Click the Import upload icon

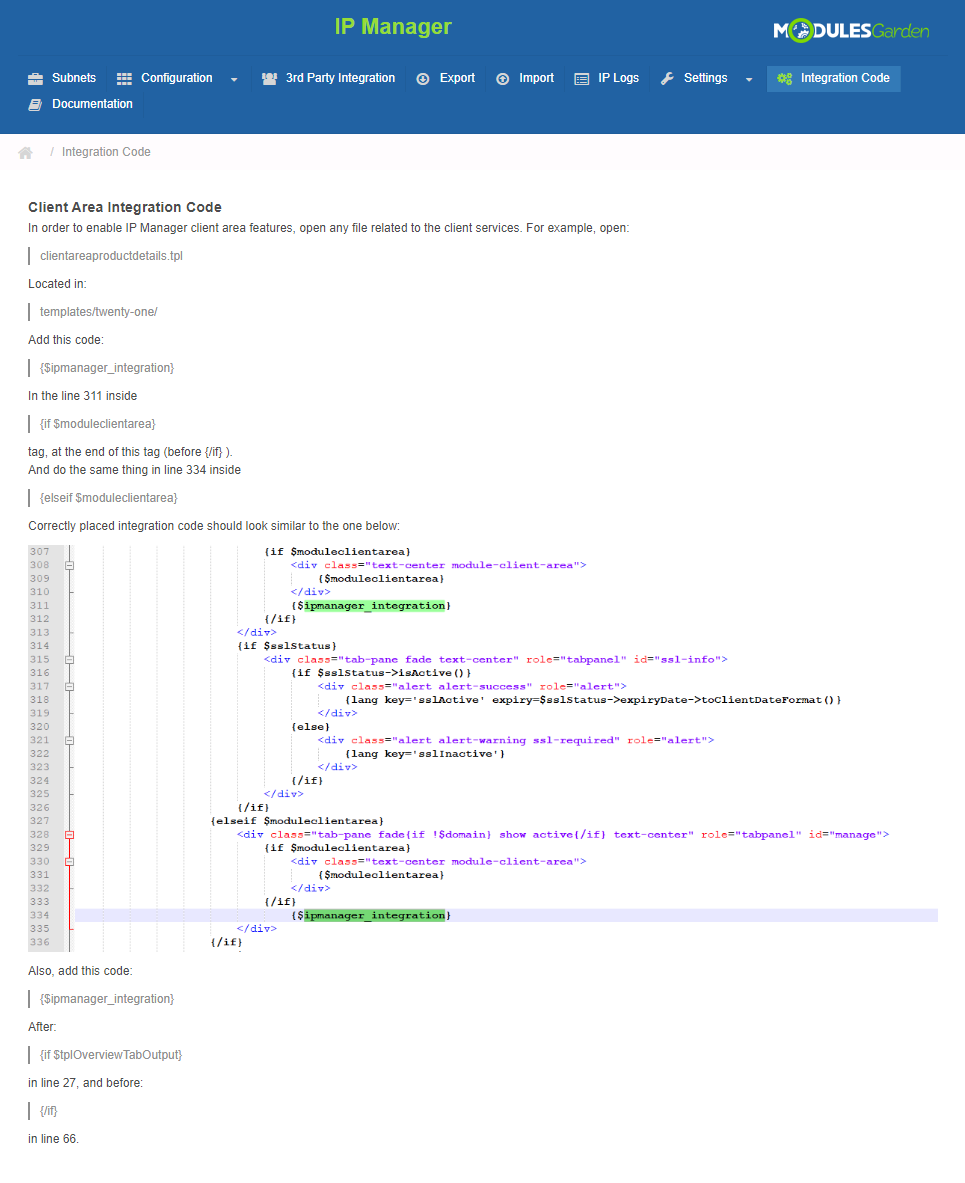coord(502,78)
